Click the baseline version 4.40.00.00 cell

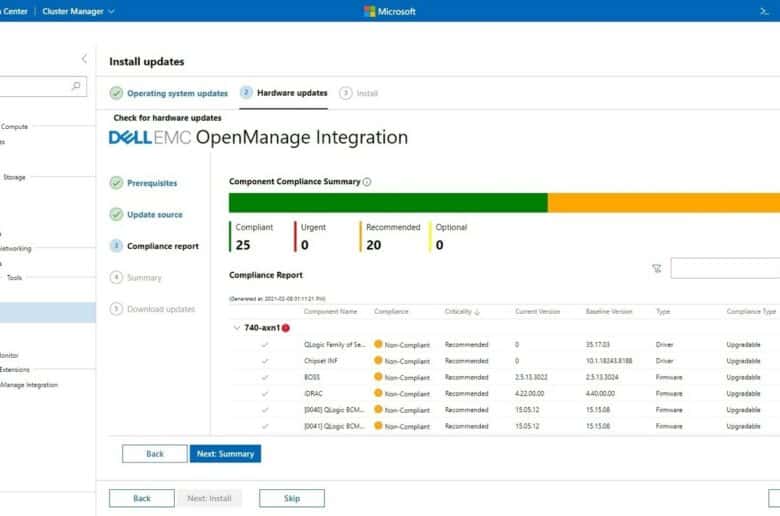pyautogui.click(x=600, y=394)
